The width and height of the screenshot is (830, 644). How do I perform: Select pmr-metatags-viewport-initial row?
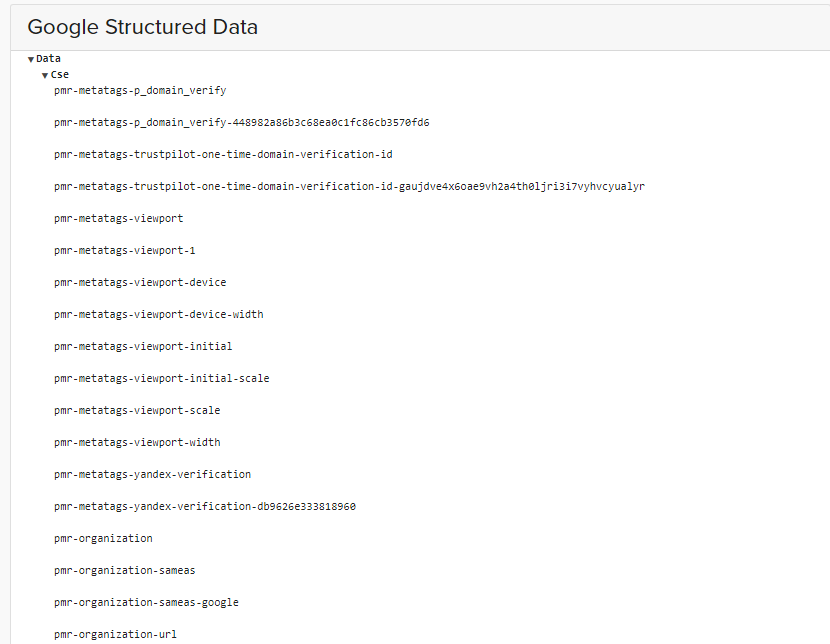[x=143, y=346]
